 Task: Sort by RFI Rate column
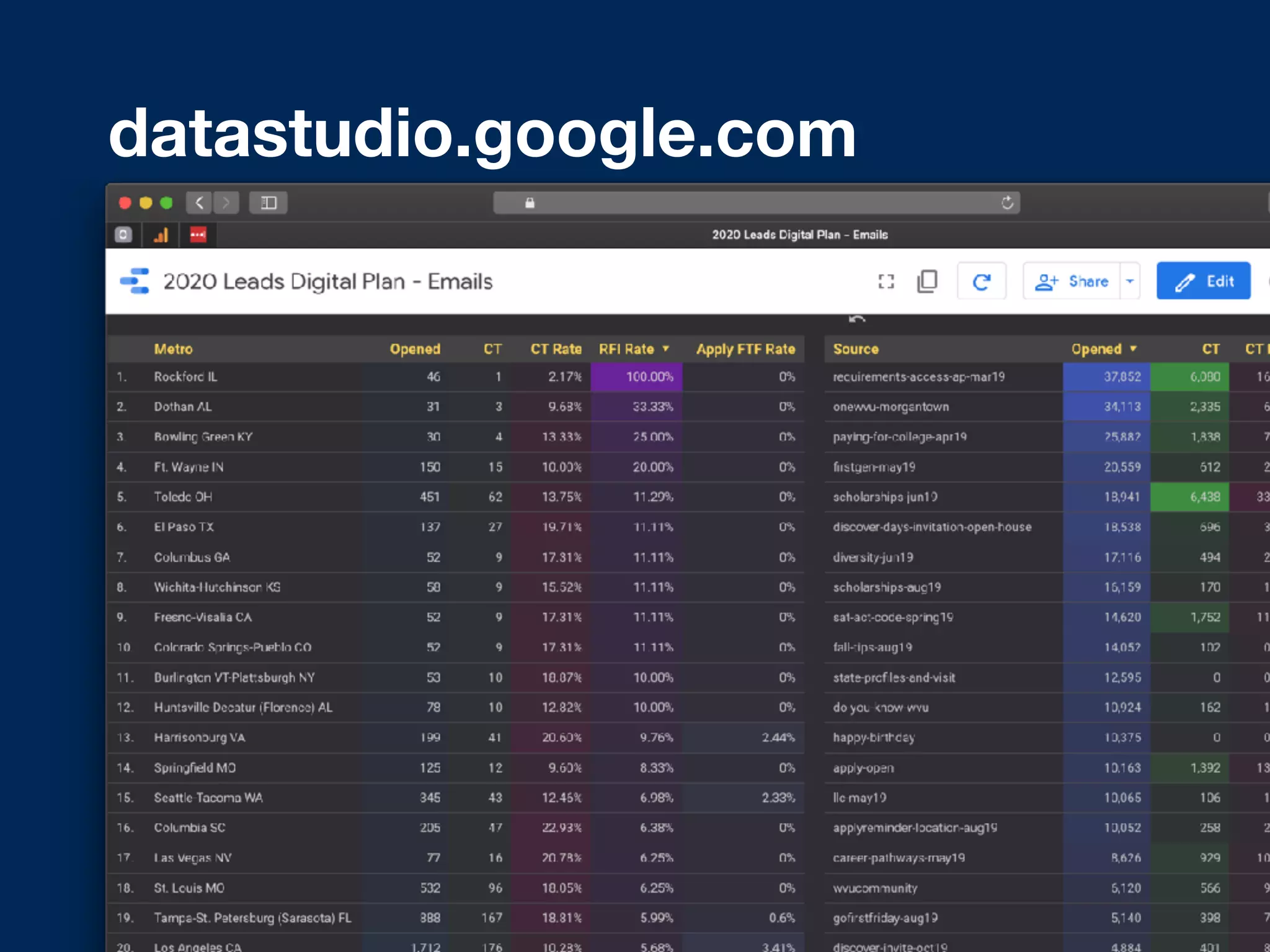626,349
